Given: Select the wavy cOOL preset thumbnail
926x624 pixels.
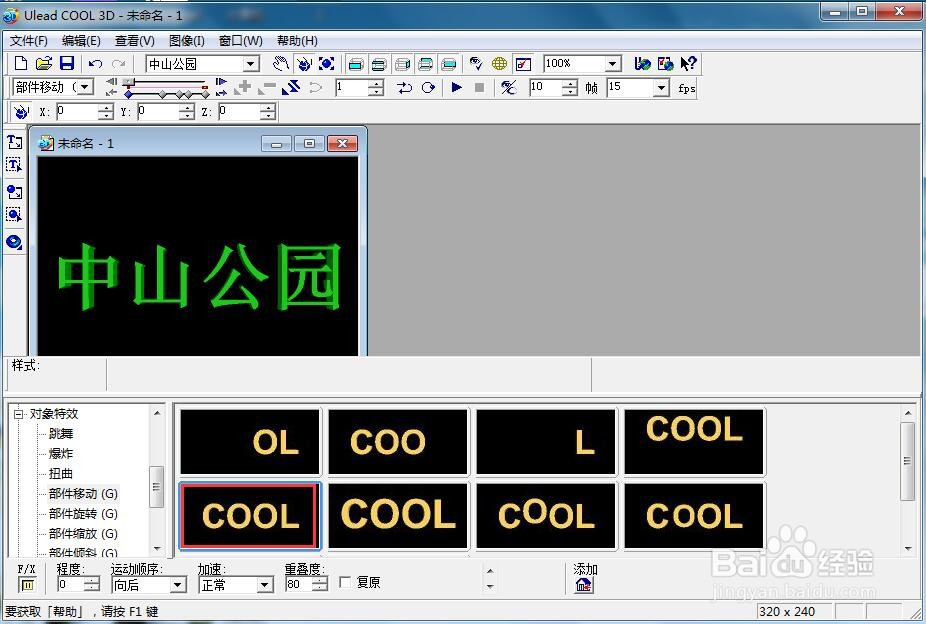Looking at the screenshot, I should tap(546, 515).
